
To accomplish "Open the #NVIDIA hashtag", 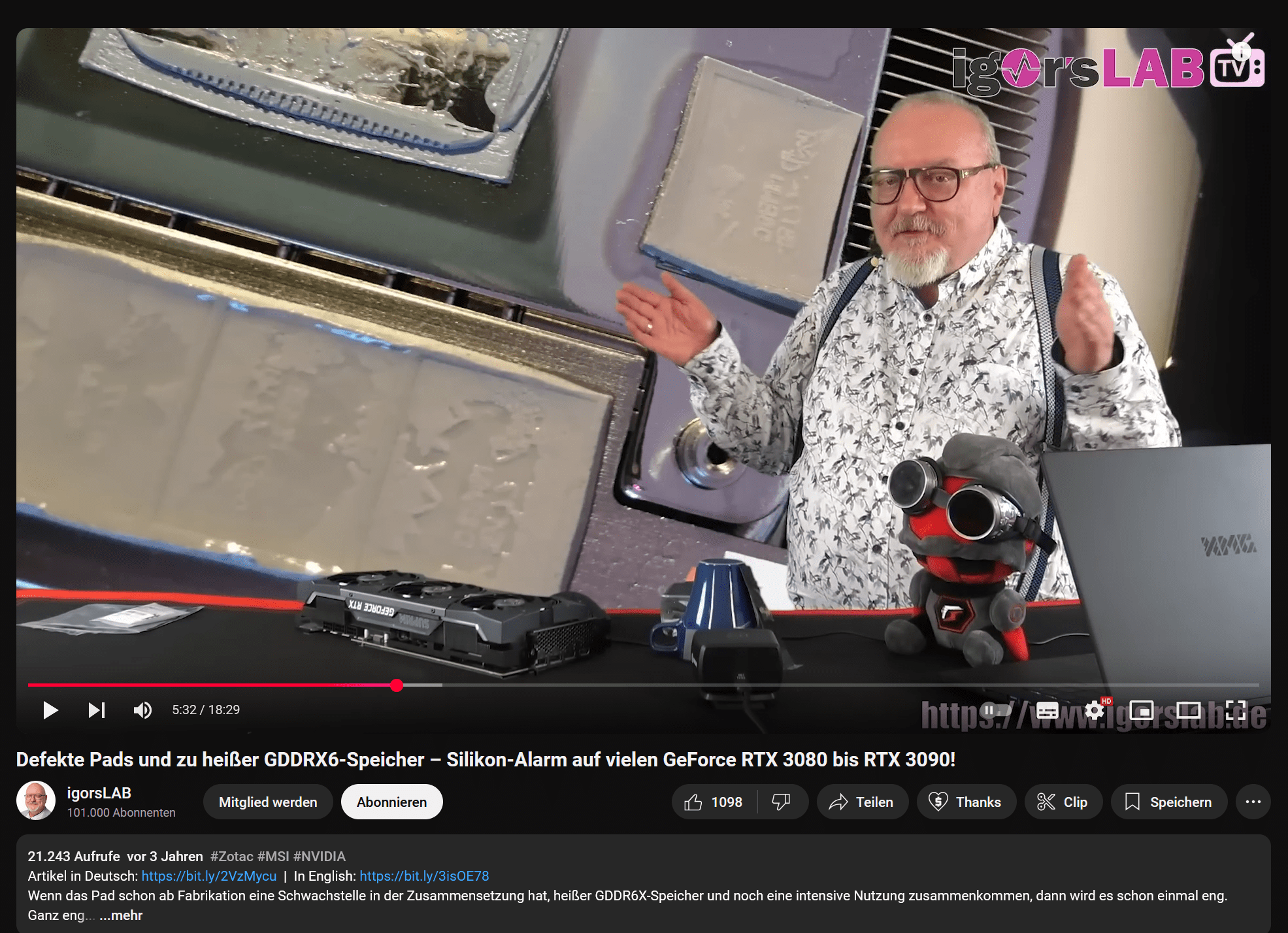I will [320, 856].
